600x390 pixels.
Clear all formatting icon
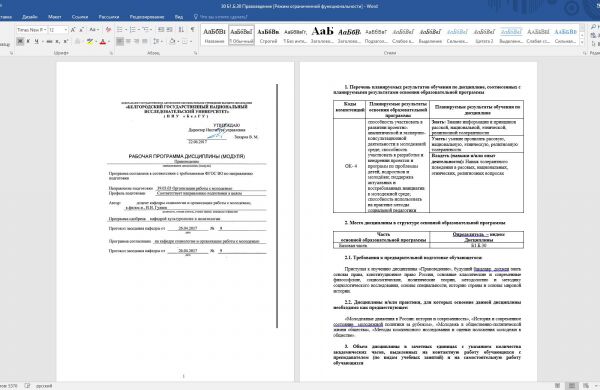coord(108,29)
